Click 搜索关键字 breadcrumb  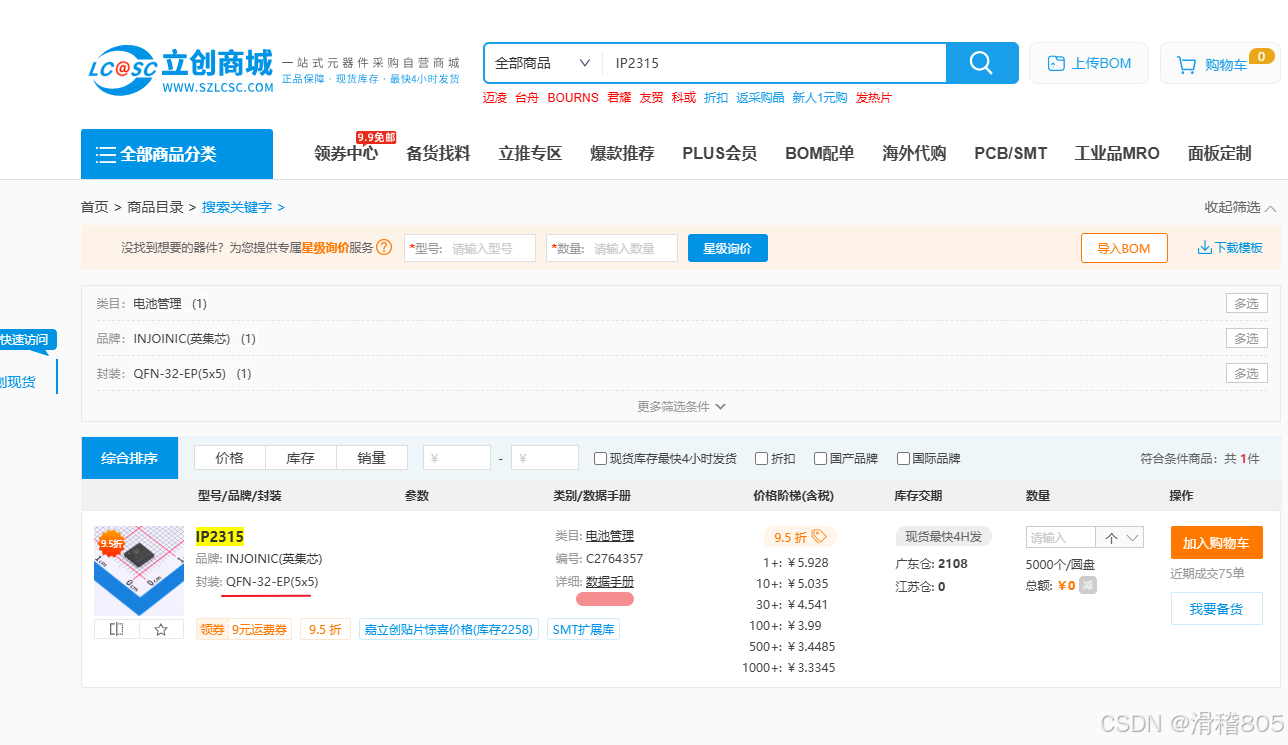pos(236,207)
